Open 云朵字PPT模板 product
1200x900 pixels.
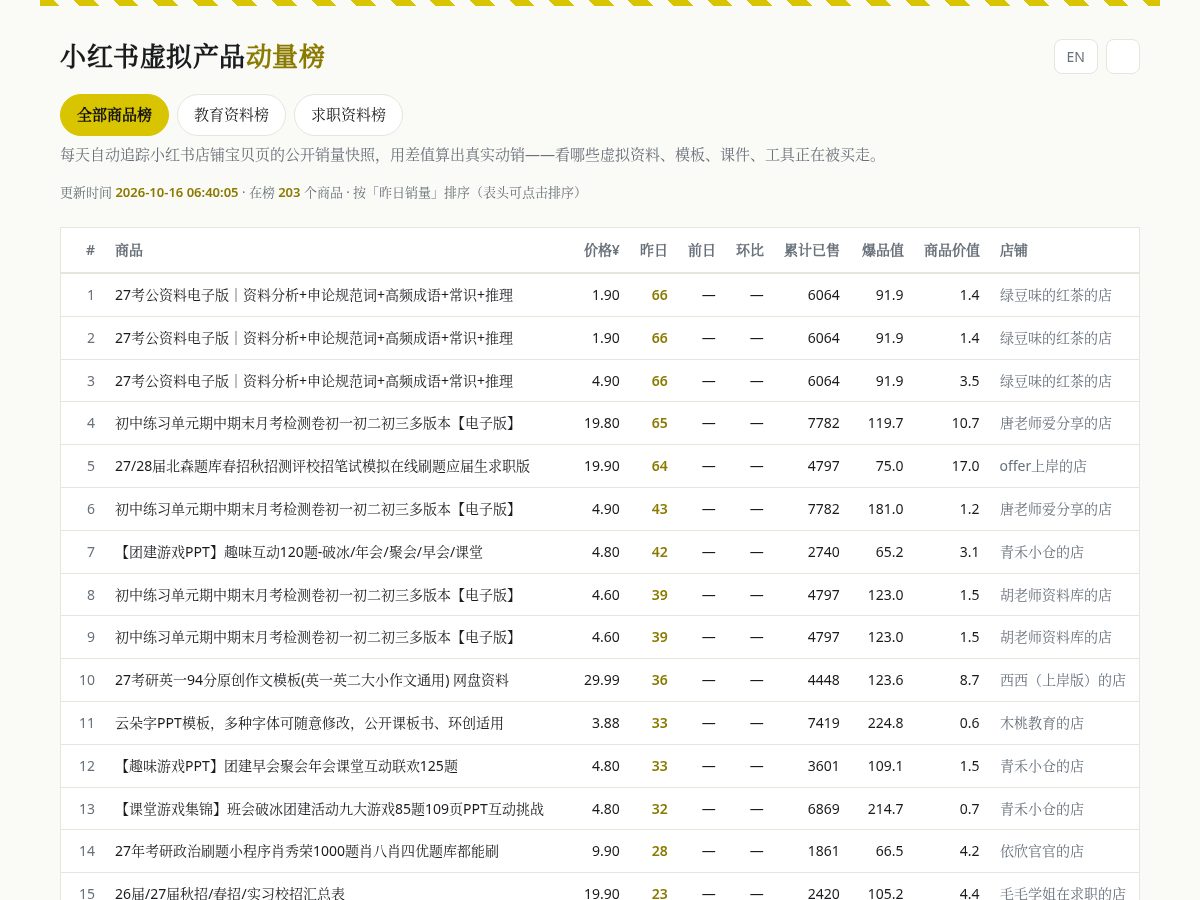[x=309, y=723]
